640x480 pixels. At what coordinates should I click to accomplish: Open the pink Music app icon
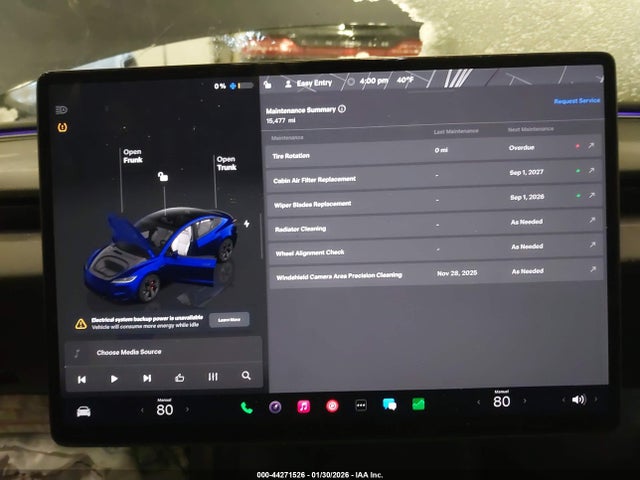[x=304, y=407]
